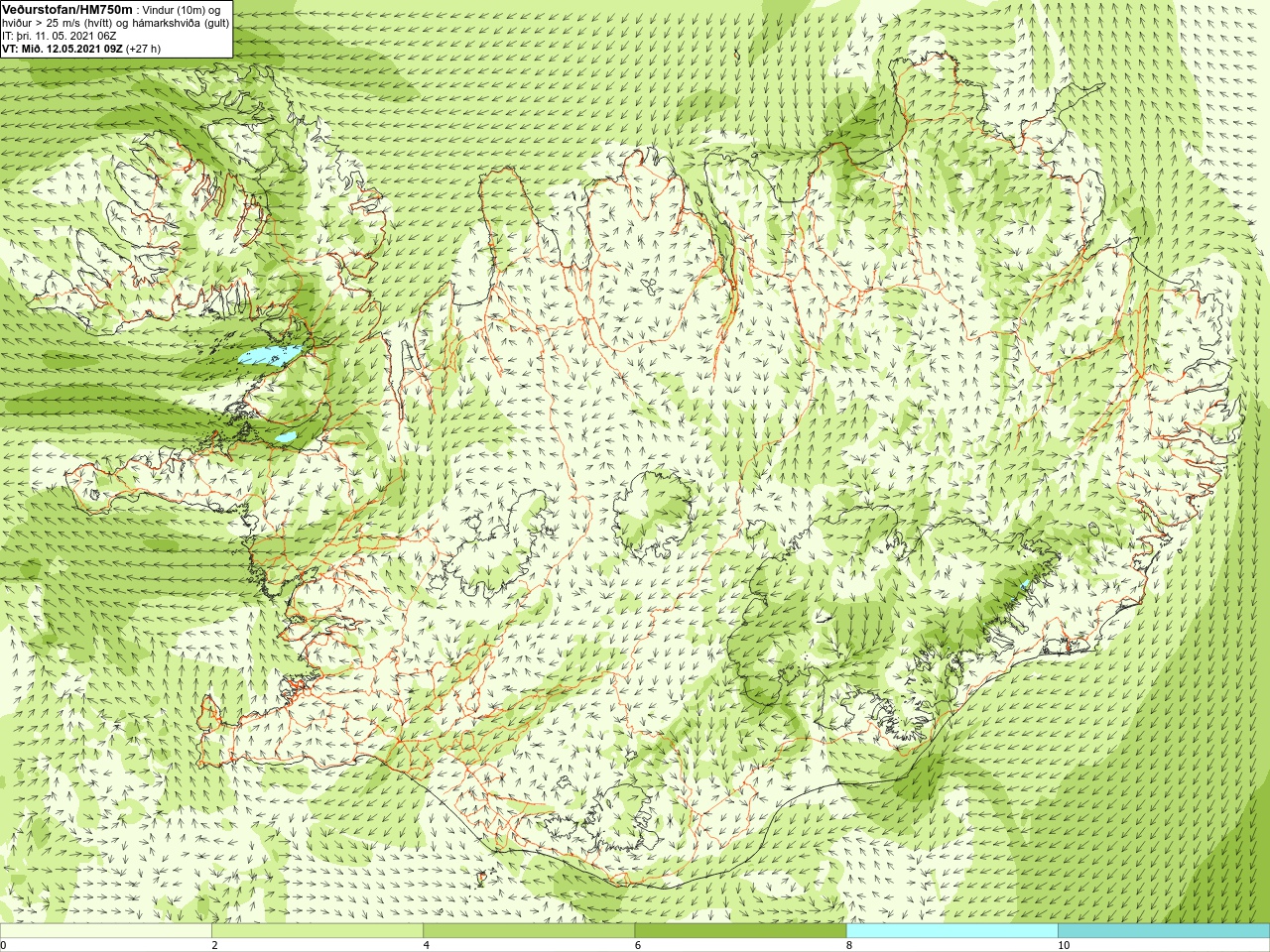Pick the light cyan 8–10 scale segment
The height and width of the screenshot is (952, 1270).
click(x=952, y=931)
